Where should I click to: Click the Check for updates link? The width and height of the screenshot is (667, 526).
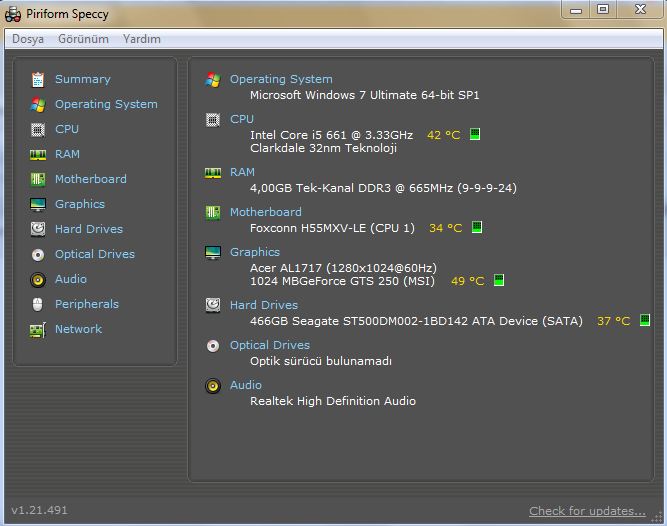tap(587, 511)
